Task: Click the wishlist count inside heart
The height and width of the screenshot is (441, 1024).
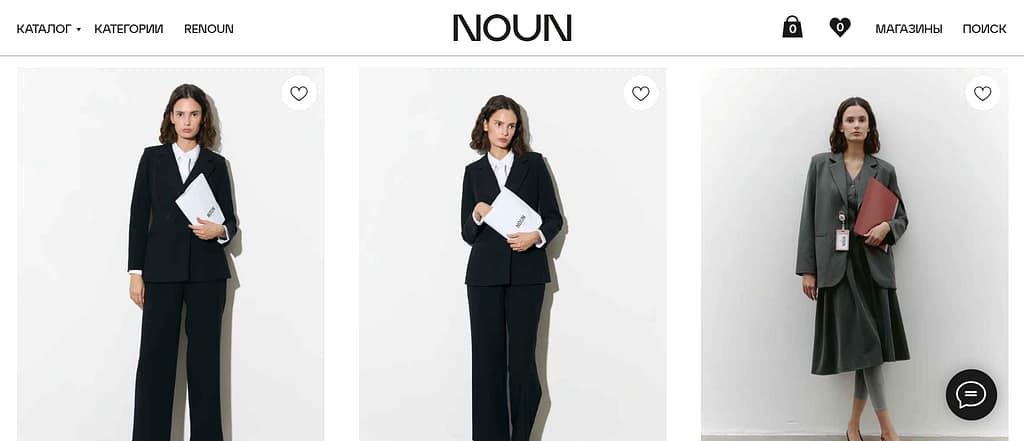Action: [x=840, y=27]
